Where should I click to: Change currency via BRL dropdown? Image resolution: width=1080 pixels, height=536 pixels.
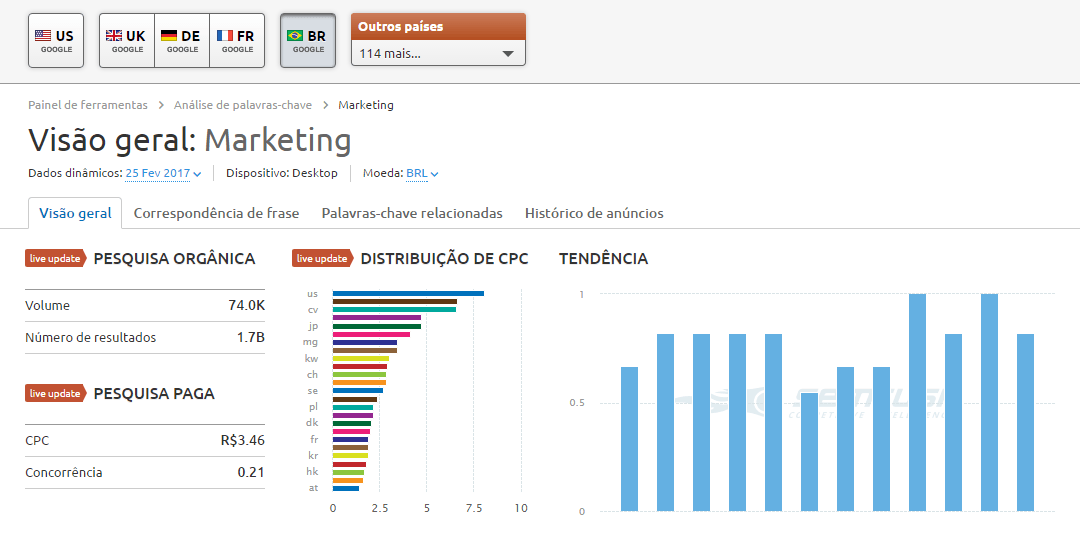422,174
